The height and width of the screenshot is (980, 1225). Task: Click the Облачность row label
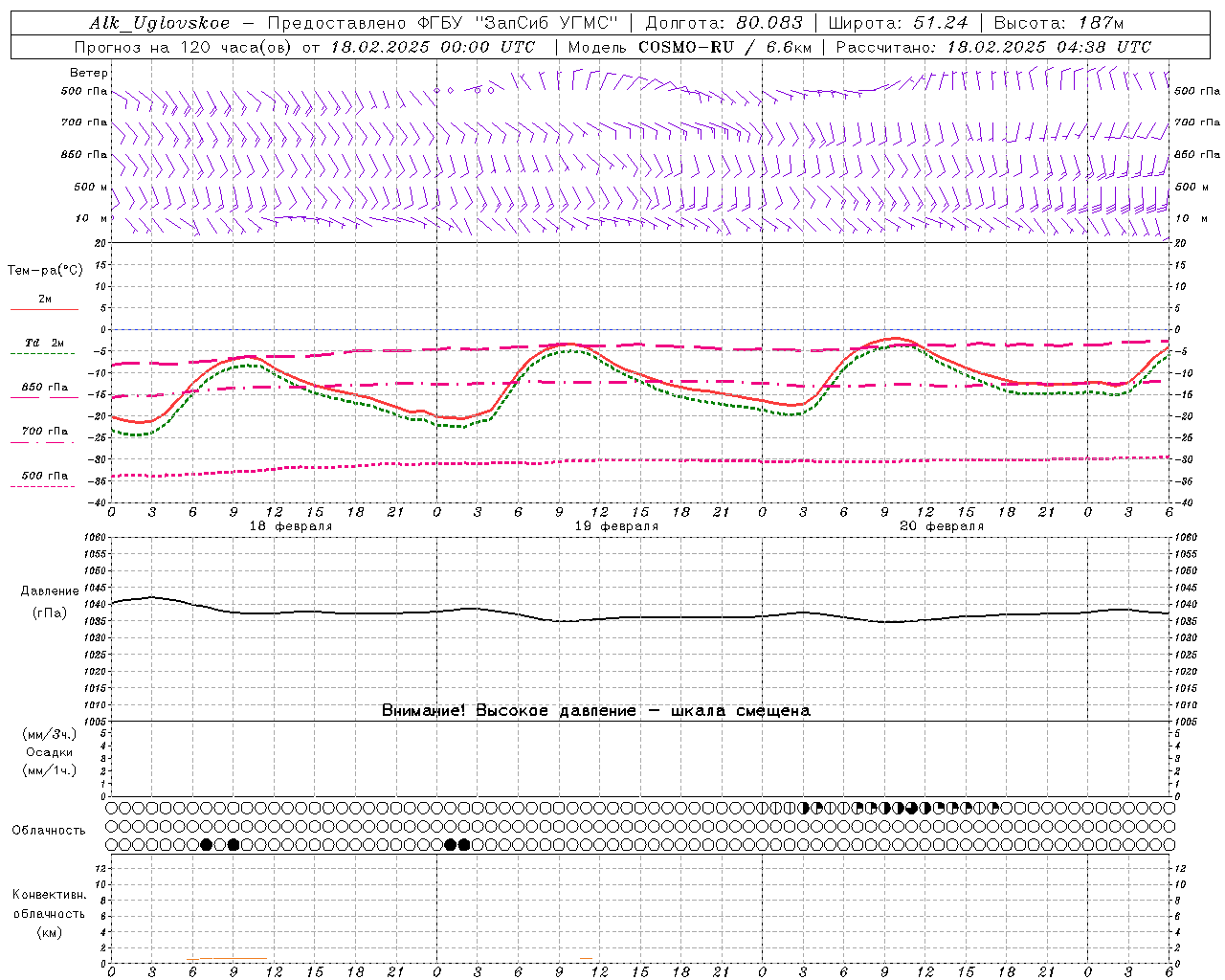pos(49,830)
